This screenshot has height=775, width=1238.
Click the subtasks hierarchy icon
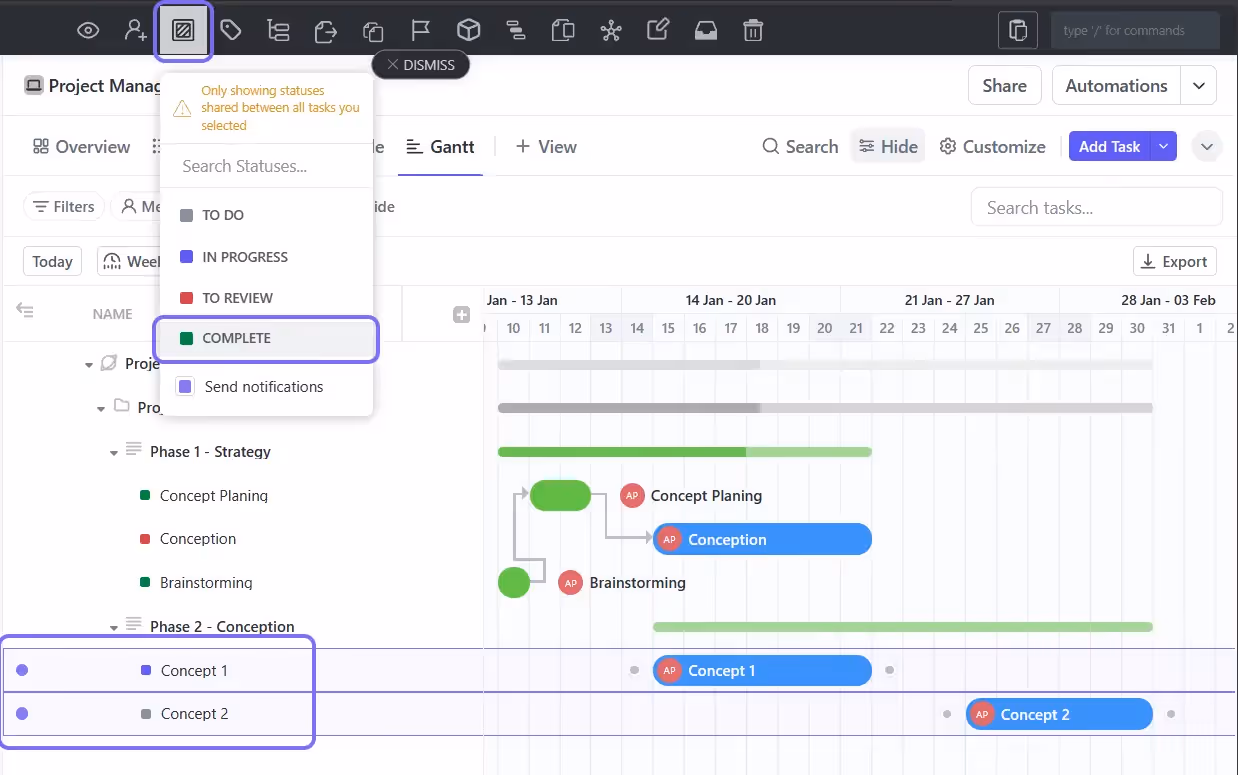(x=278, y=30)
